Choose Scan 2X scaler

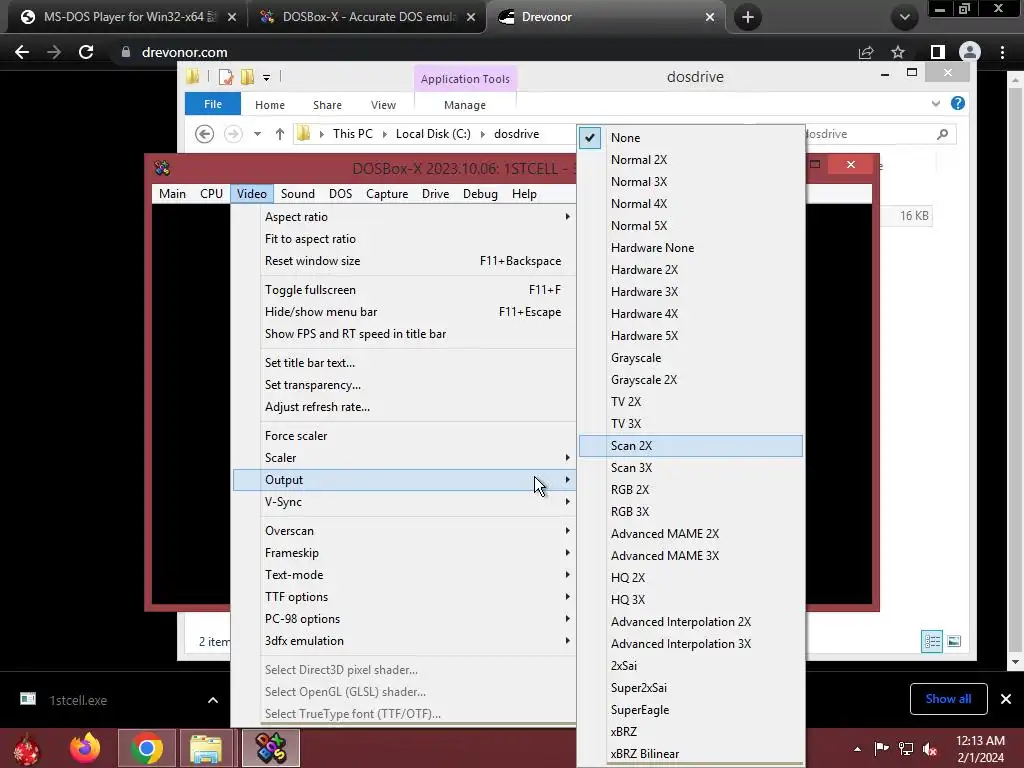pos(691,446)
